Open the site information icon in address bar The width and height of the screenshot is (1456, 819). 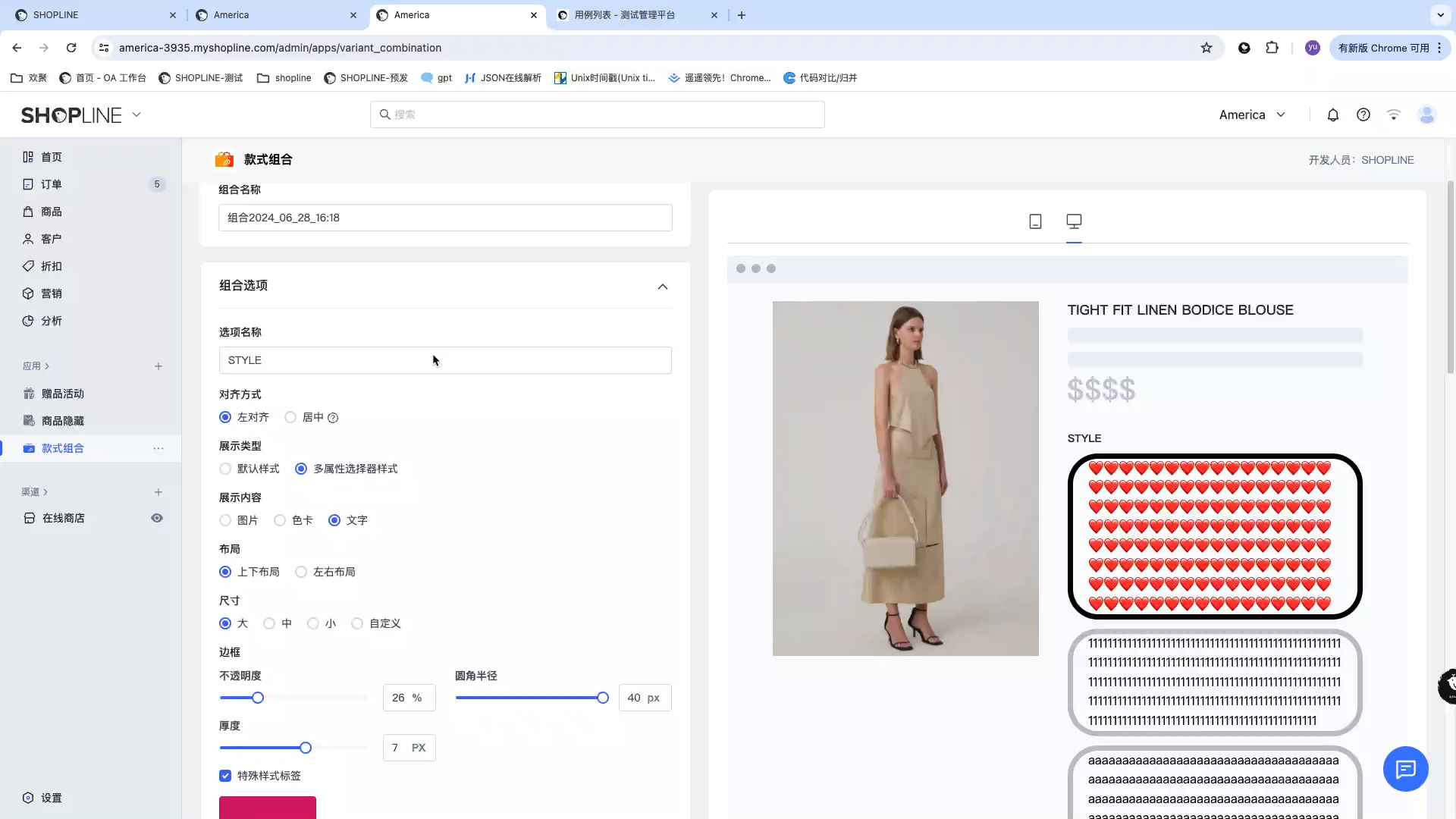[104, 48]
